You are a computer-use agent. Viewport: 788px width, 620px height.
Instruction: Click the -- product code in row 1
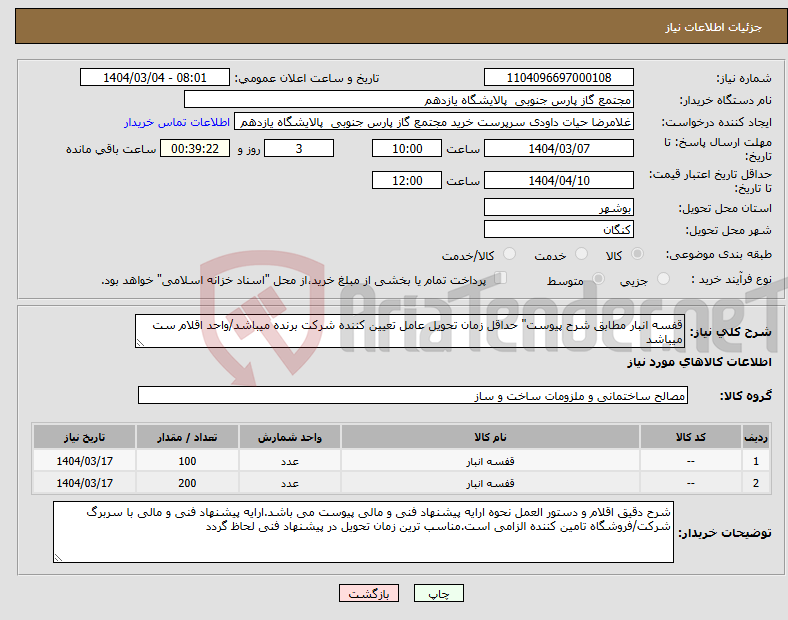click(x=691, y=461)
